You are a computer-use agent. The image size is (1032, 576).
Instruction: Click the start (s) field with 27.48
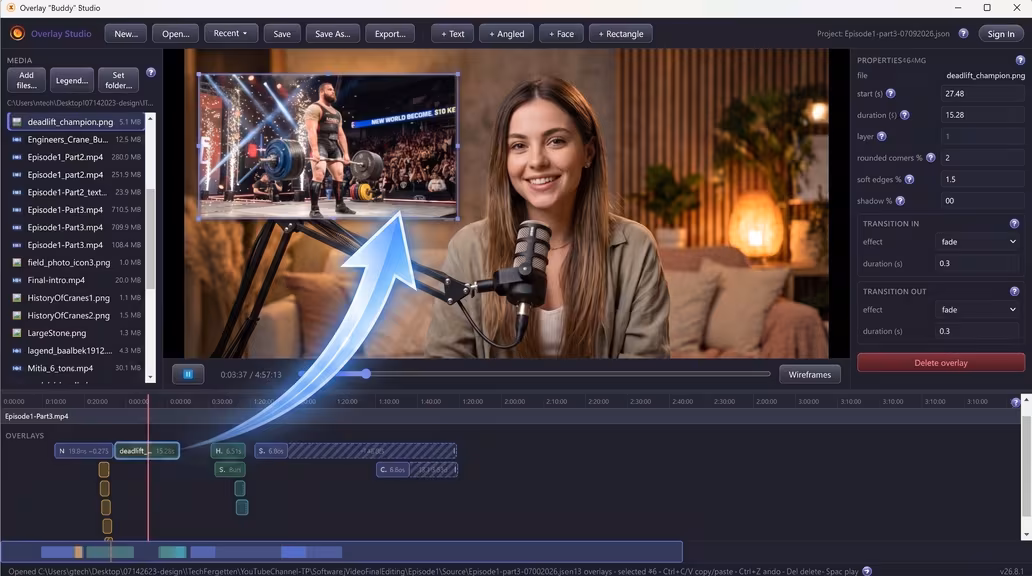[981, 93]
